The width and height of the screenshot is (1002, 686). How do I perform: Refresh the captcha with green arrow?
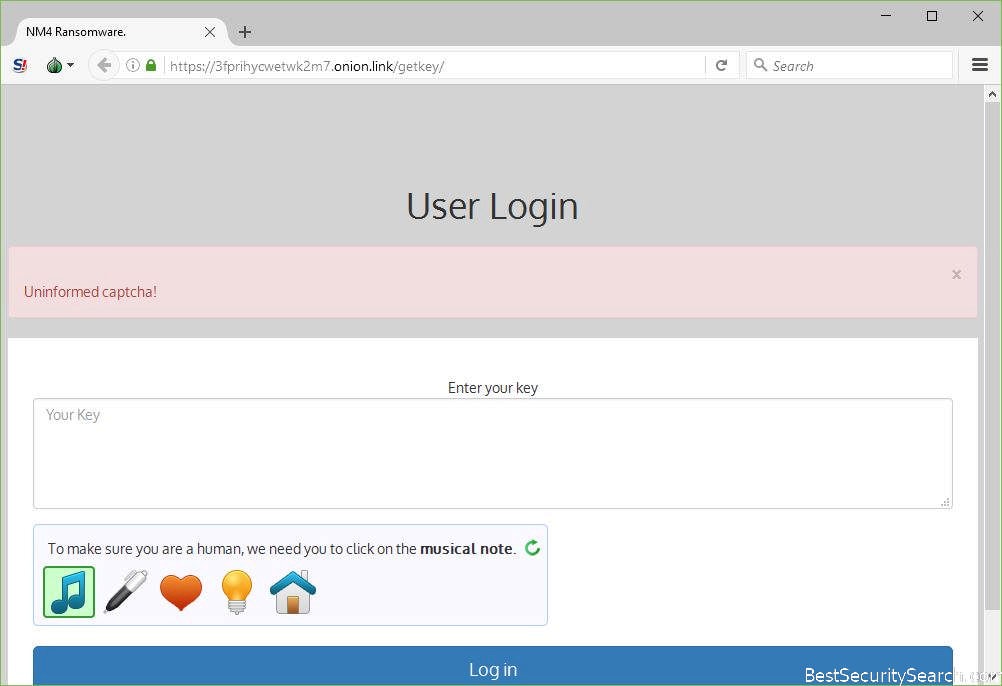point(533,547)
